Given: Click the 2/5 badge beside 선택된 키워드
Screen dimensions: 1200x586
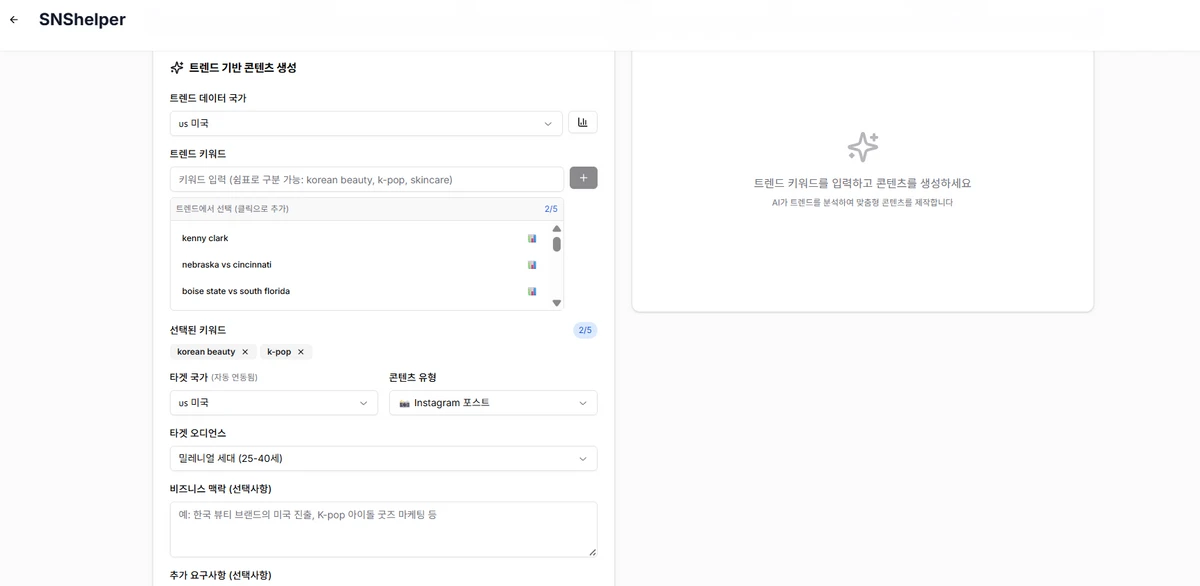Looking at the screenshot, I should click(585, 330).
